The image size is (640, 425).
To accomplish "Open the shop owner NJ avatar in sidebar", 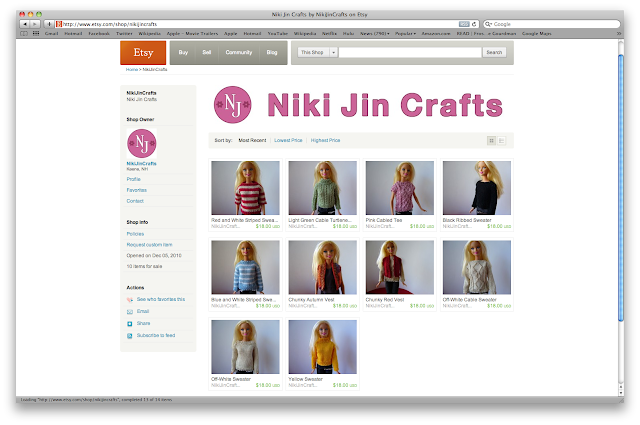I will (x=142, y=143).
